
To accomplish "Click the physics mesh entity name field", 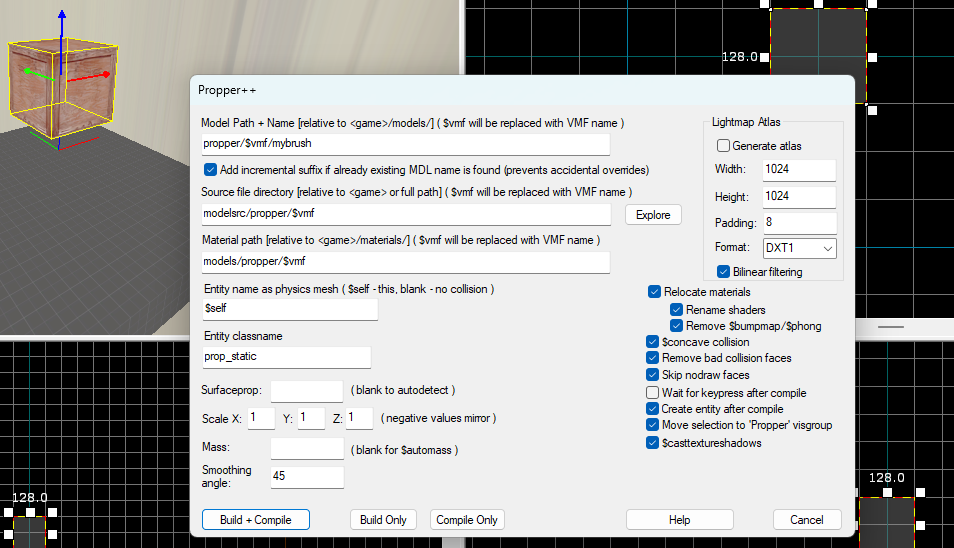I will pos(290,308).
